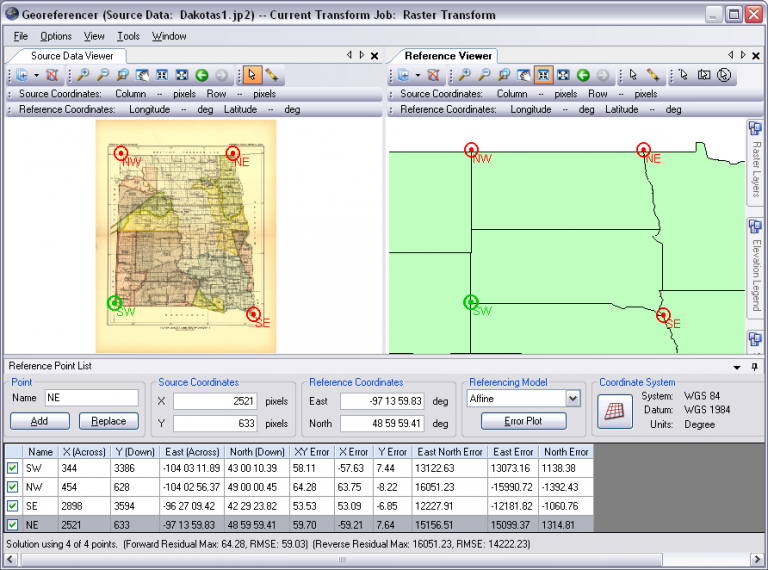Click zoom in icon in Source Data Viewer toolbar

pos(83,75)
